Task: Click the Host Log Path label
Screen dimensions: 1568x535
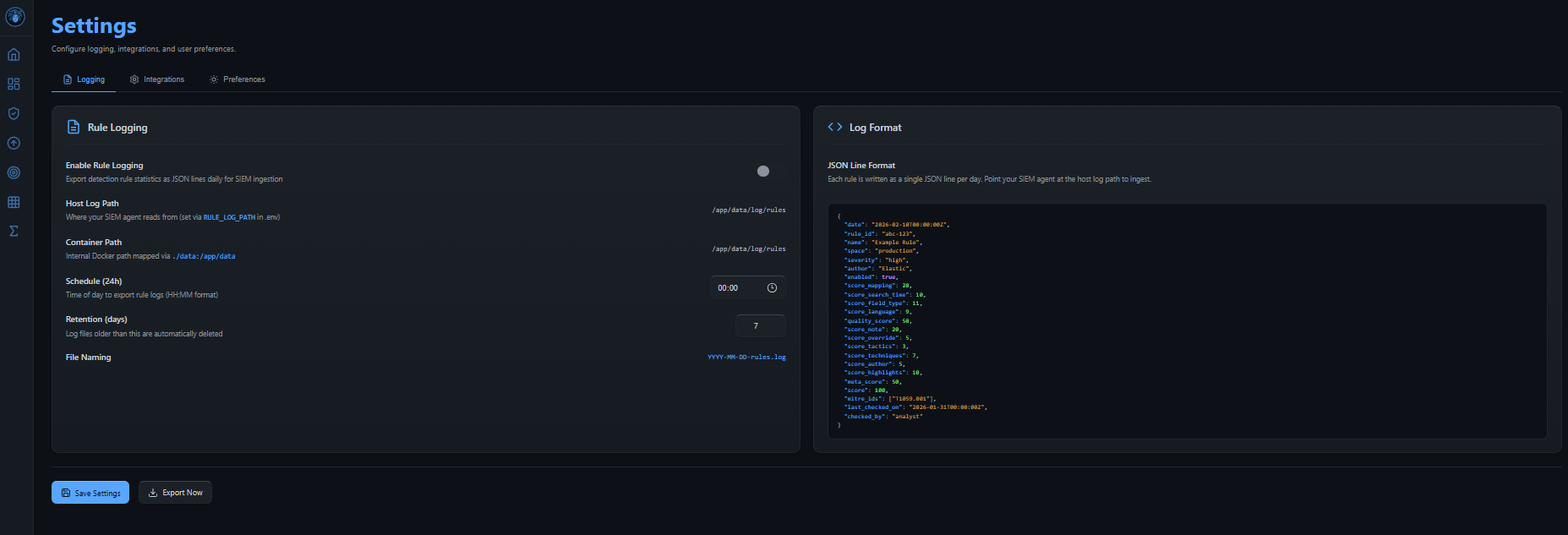Action: pyautogui.click(x=92, y=204)
